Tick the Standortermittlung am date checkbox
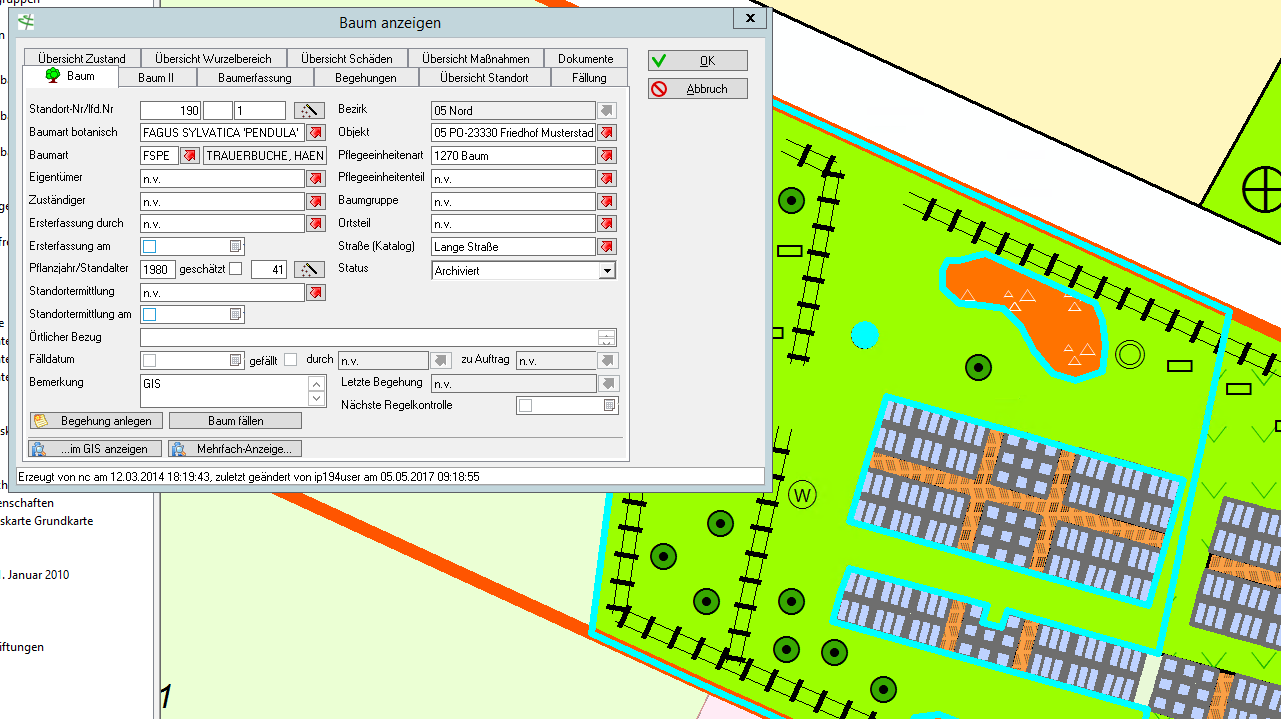Viewport: 1281px width, 719px height. coord(150,315)
